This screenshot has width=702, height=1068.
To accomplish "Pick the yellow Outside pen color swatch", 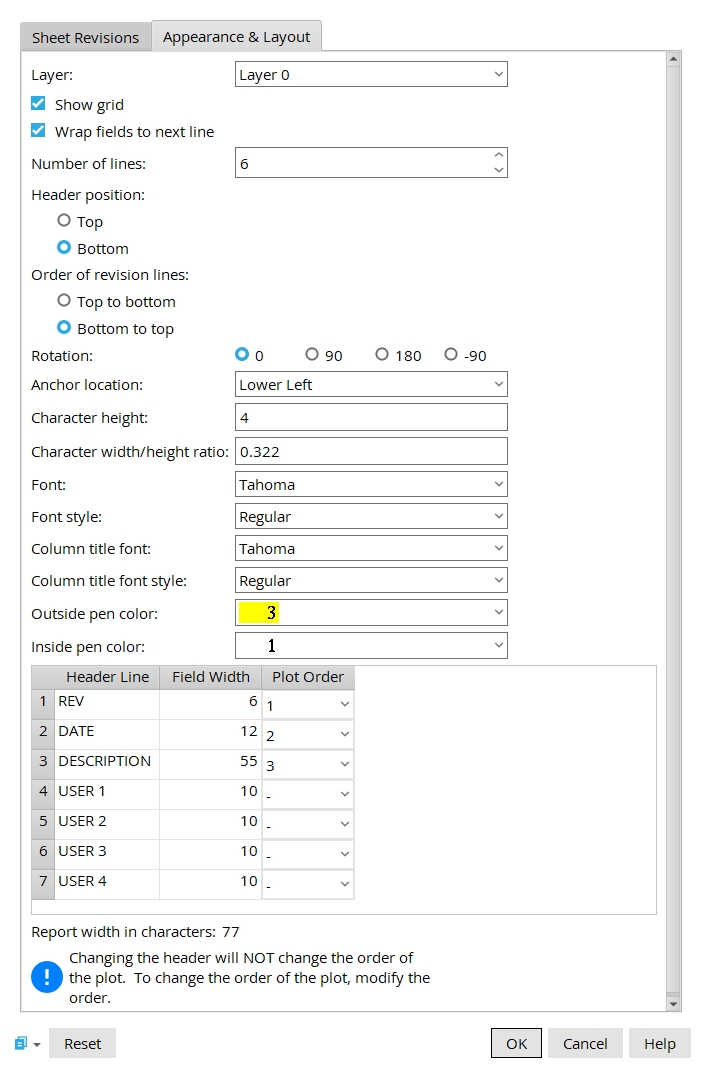I will pos(258,613).
